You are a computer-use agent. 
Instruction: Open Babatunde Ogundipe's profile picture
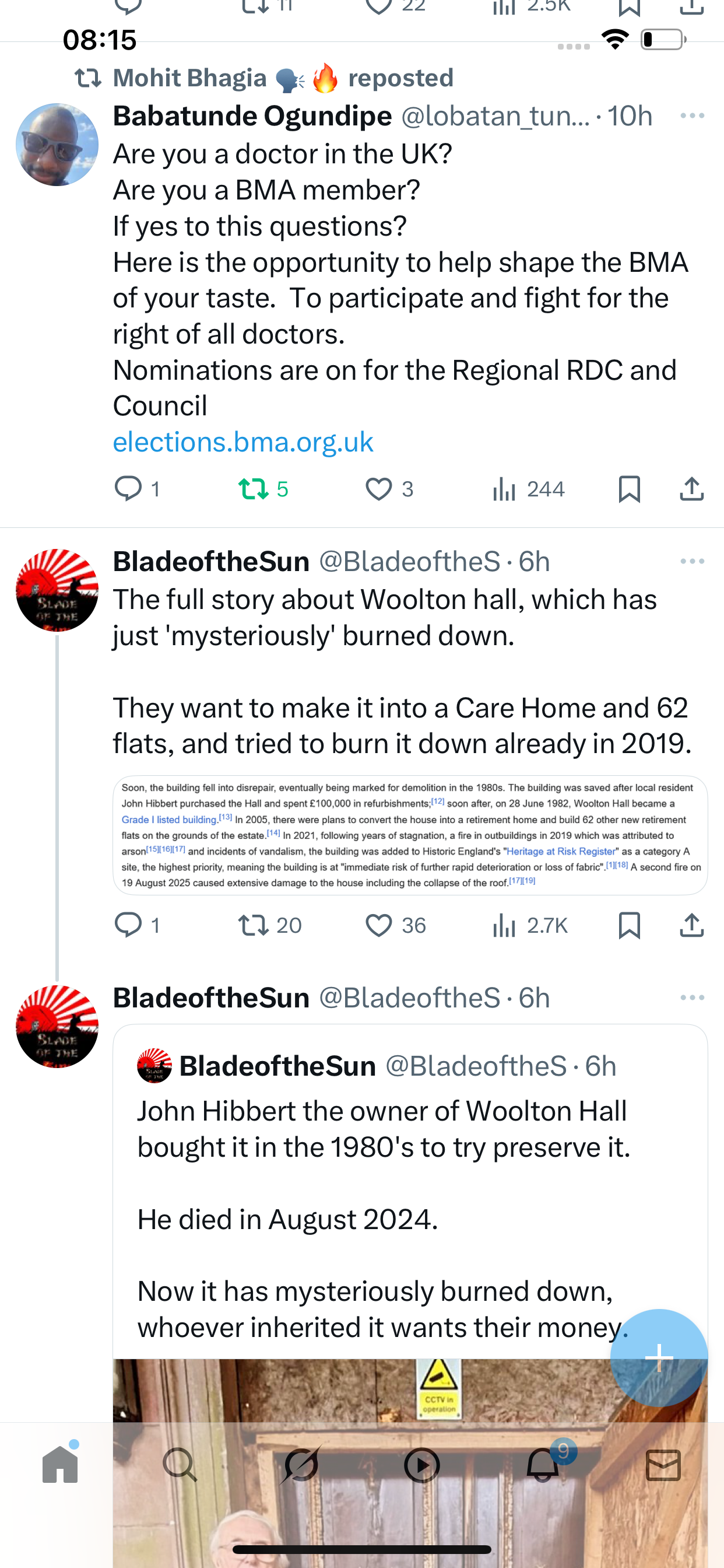[57, 145]
